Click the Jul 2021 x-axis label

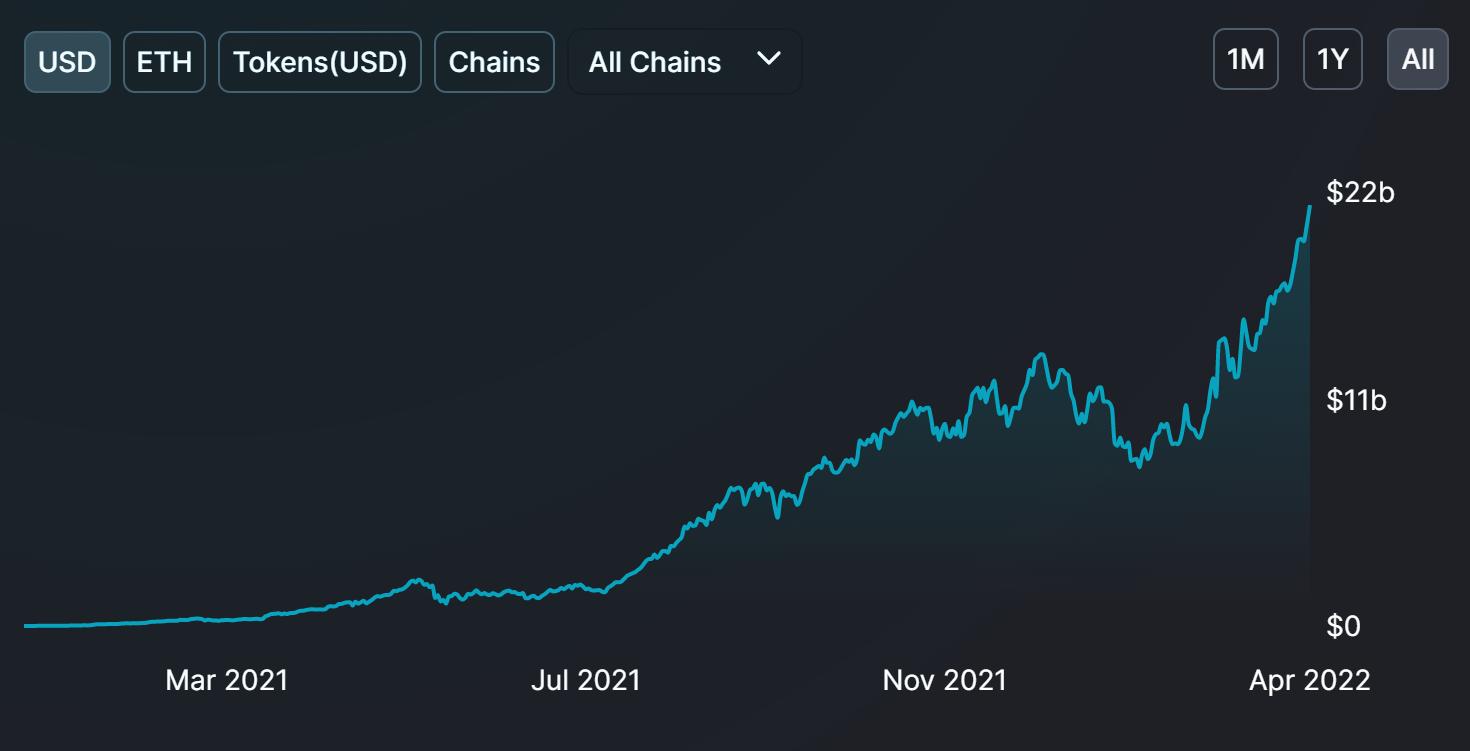[585, 681]
